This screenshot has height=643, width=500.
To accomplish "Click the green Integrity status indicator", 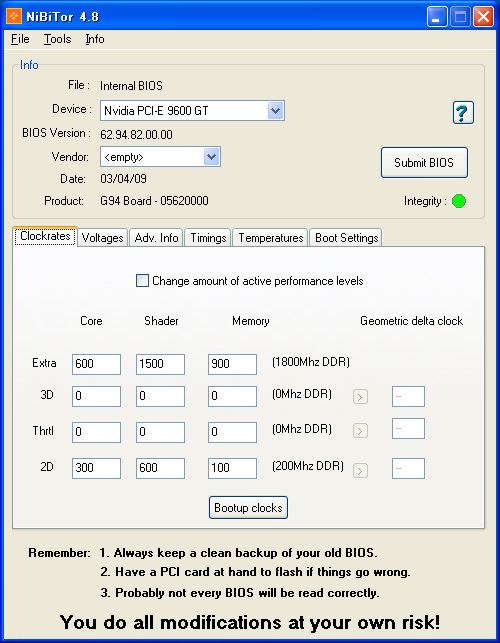I will coord(459,201).
